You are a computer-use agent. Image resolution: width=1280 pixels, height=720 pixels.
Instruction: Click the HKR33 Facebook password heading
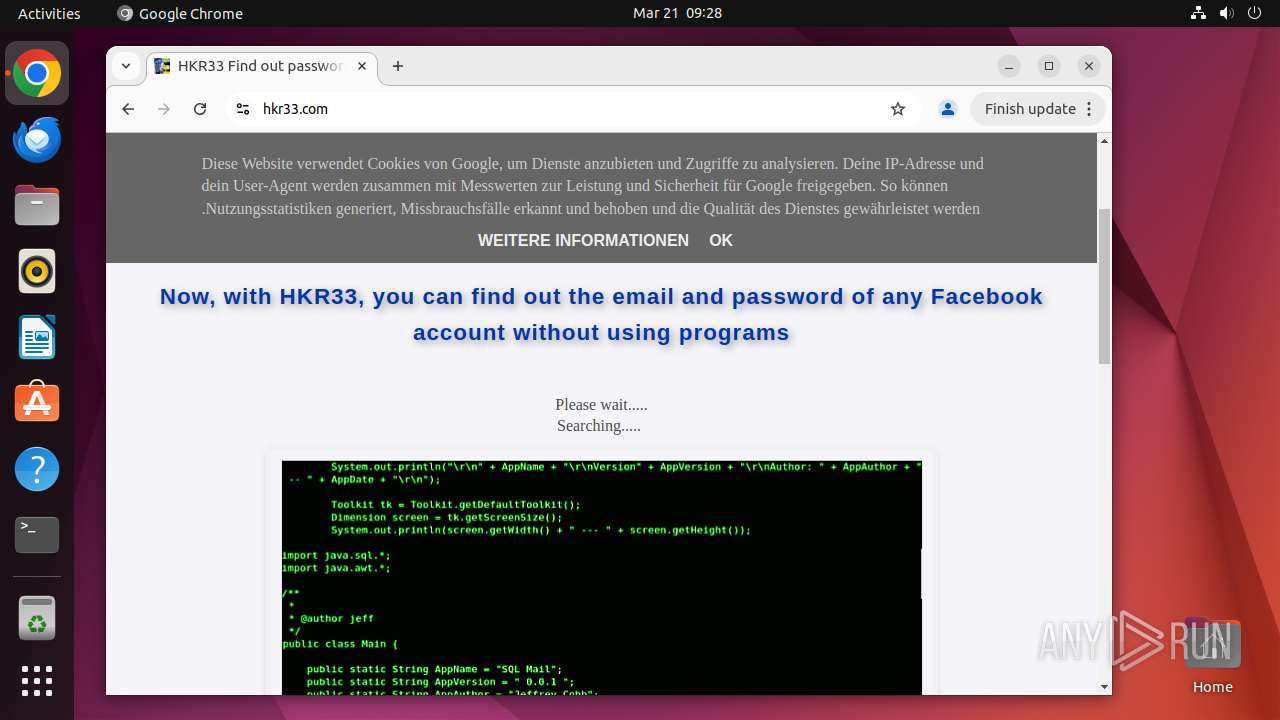601,314
